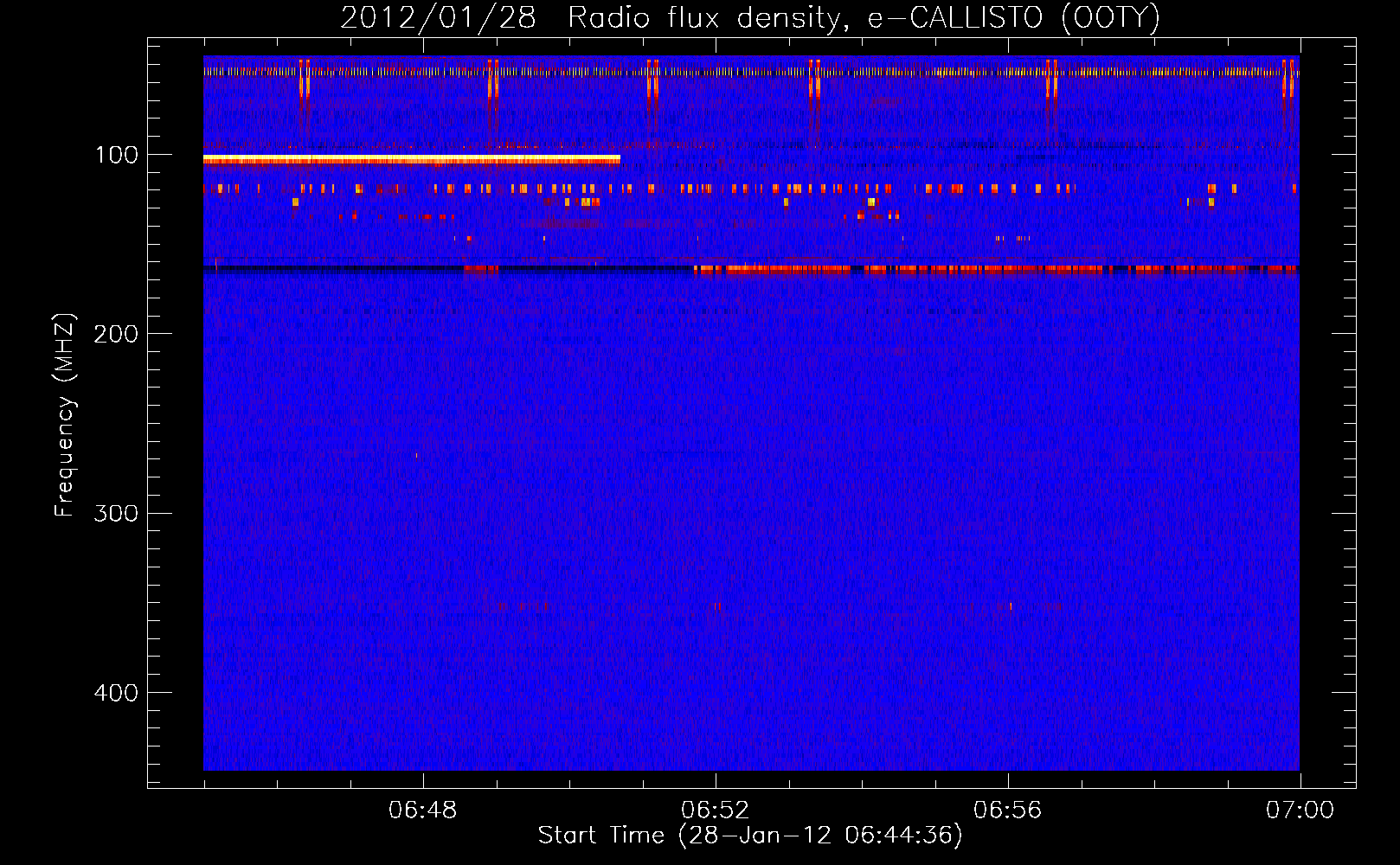Click the 200 frequency tick label
Screen dimensions: 1400x865
pos(116,334)
